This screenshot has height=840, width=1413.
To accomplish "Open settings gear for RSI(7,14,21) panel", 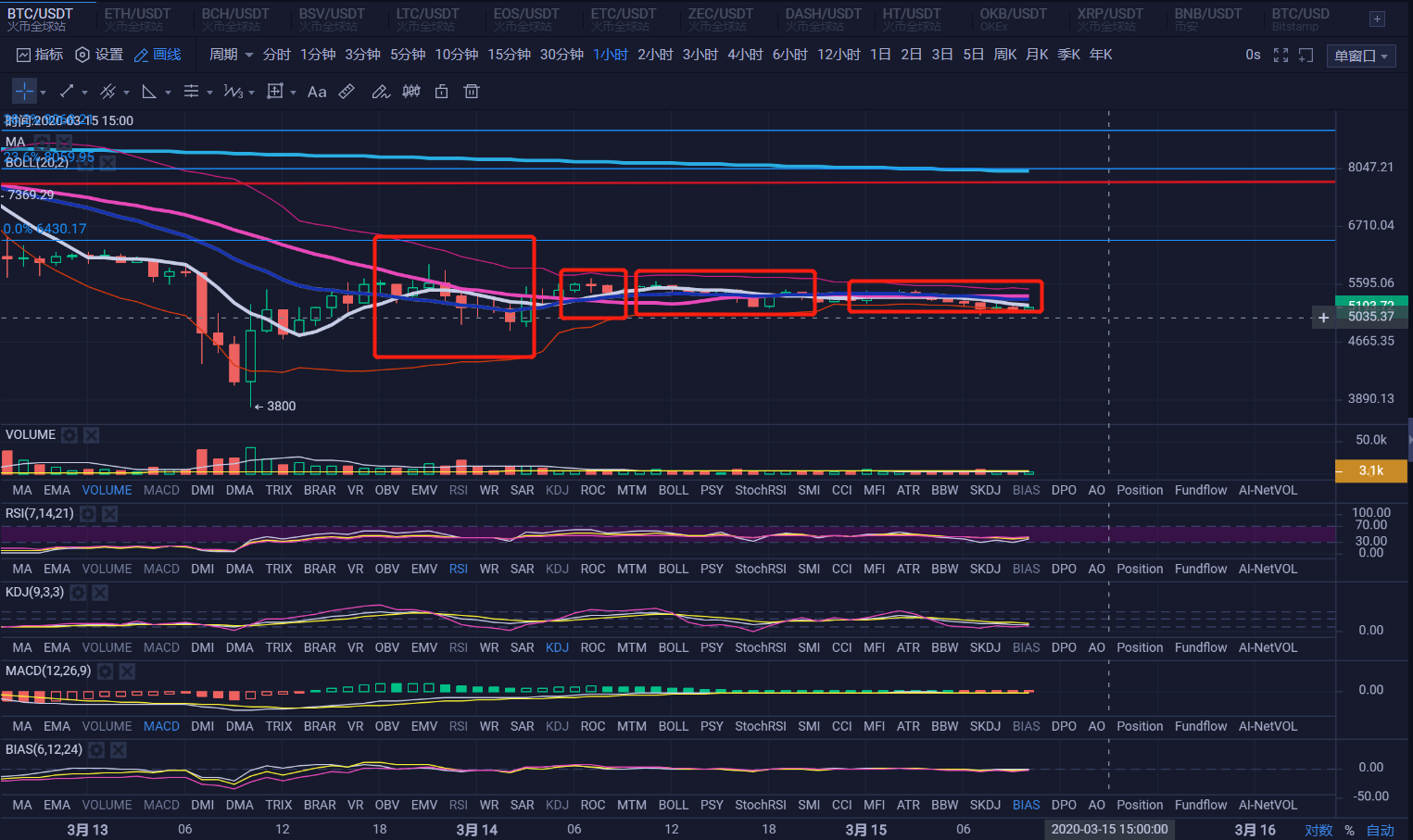I will point(88,513).
